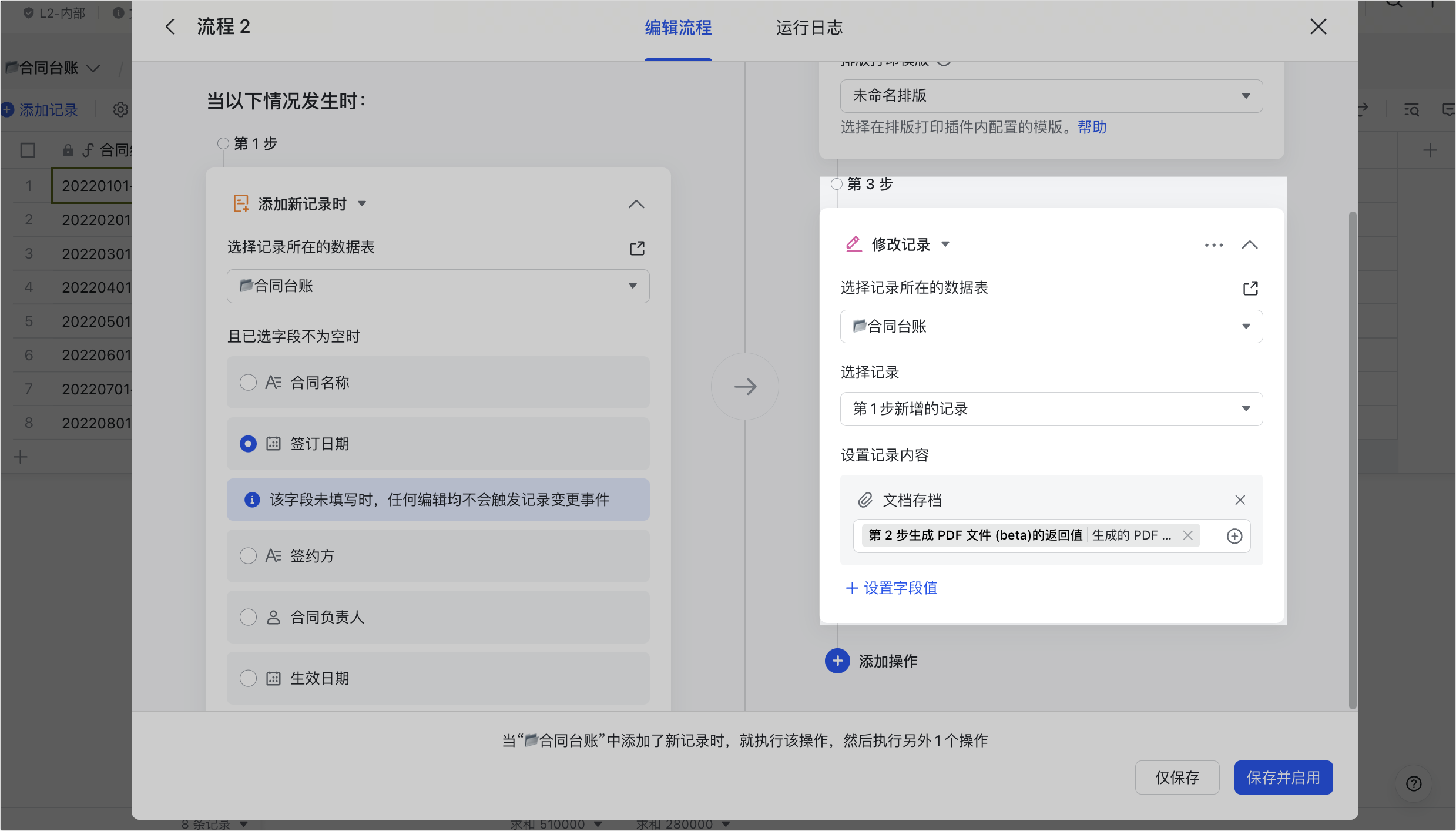Screen dimensions: 1456x831
Task: Select the 签约方 field radio button
Action: click(248, 556)
